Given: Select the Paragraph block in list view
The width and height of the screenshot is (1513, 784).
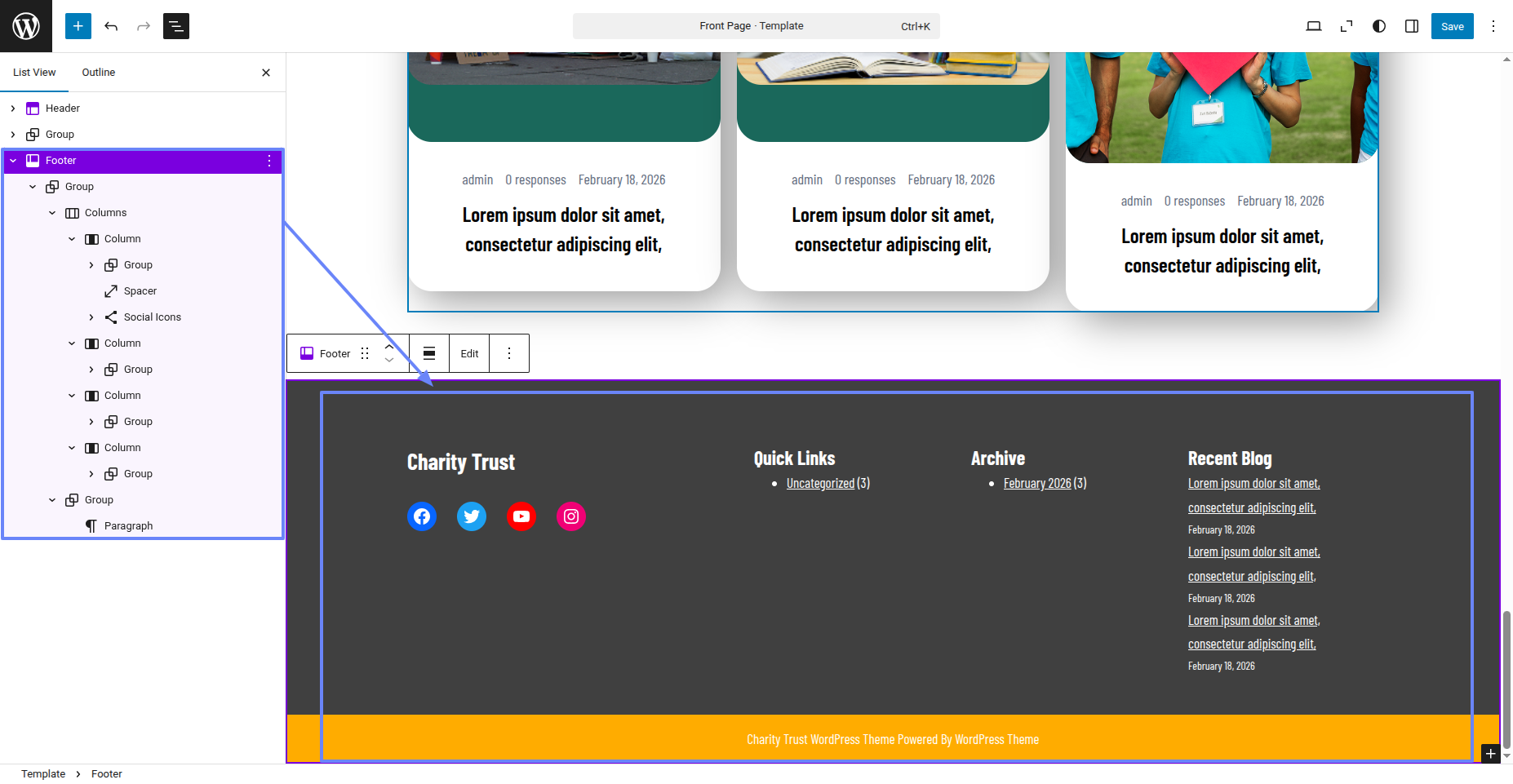Looking at the screenshot, I should (x=128, y=526).
